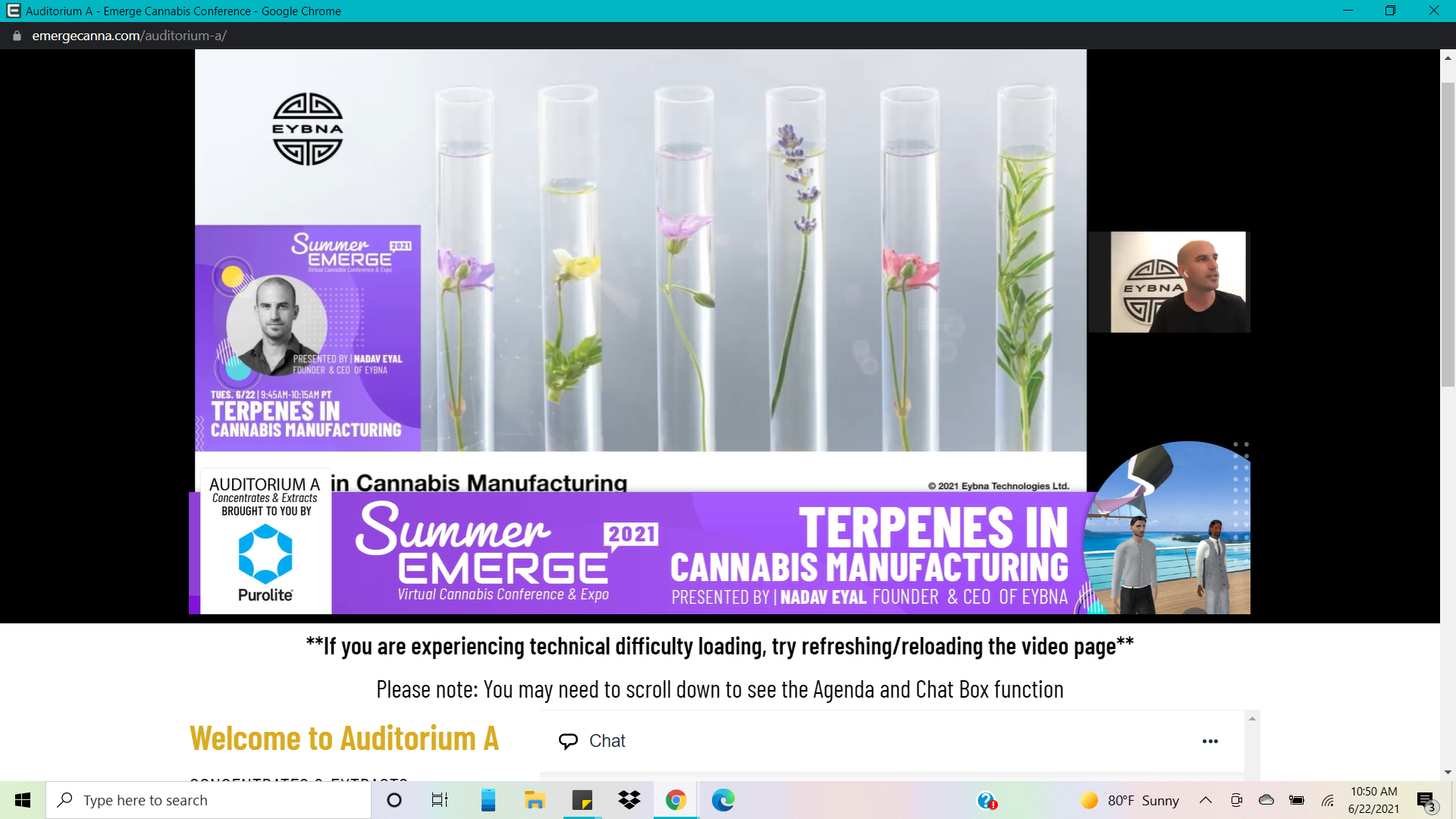
Task: Click the page address bar URL
Action: [x=129, y=36]
